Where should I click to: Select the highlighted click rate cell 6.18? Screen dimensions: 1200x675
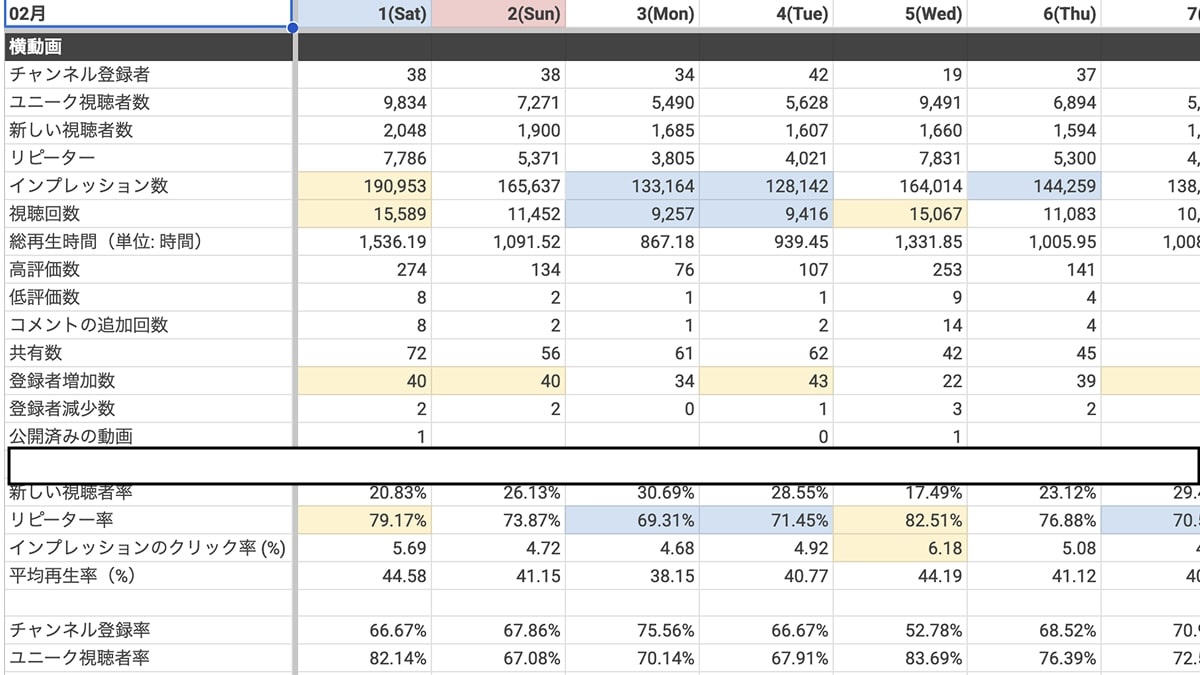[901, 548]
